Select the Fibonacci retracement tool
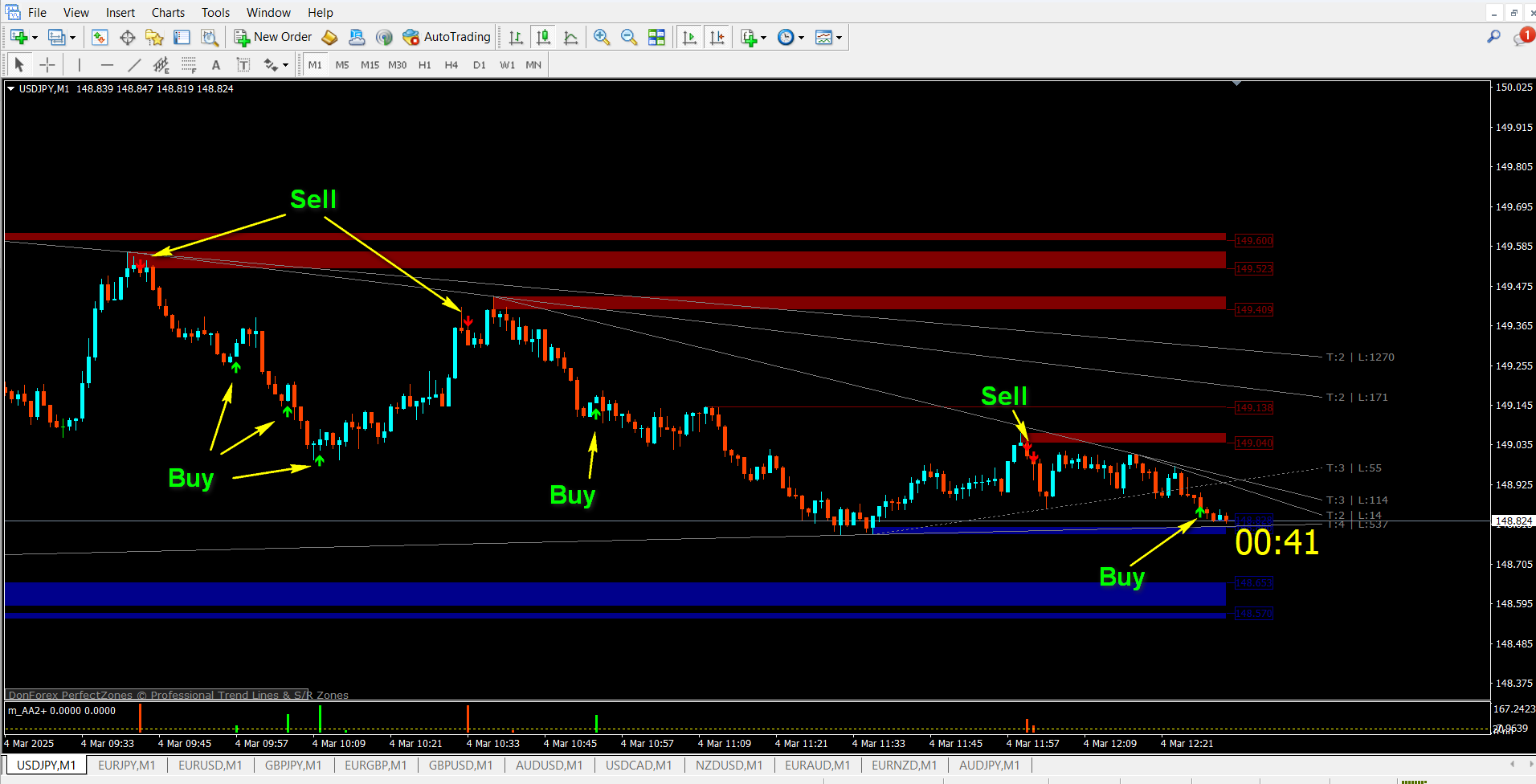 pos(189,64)
